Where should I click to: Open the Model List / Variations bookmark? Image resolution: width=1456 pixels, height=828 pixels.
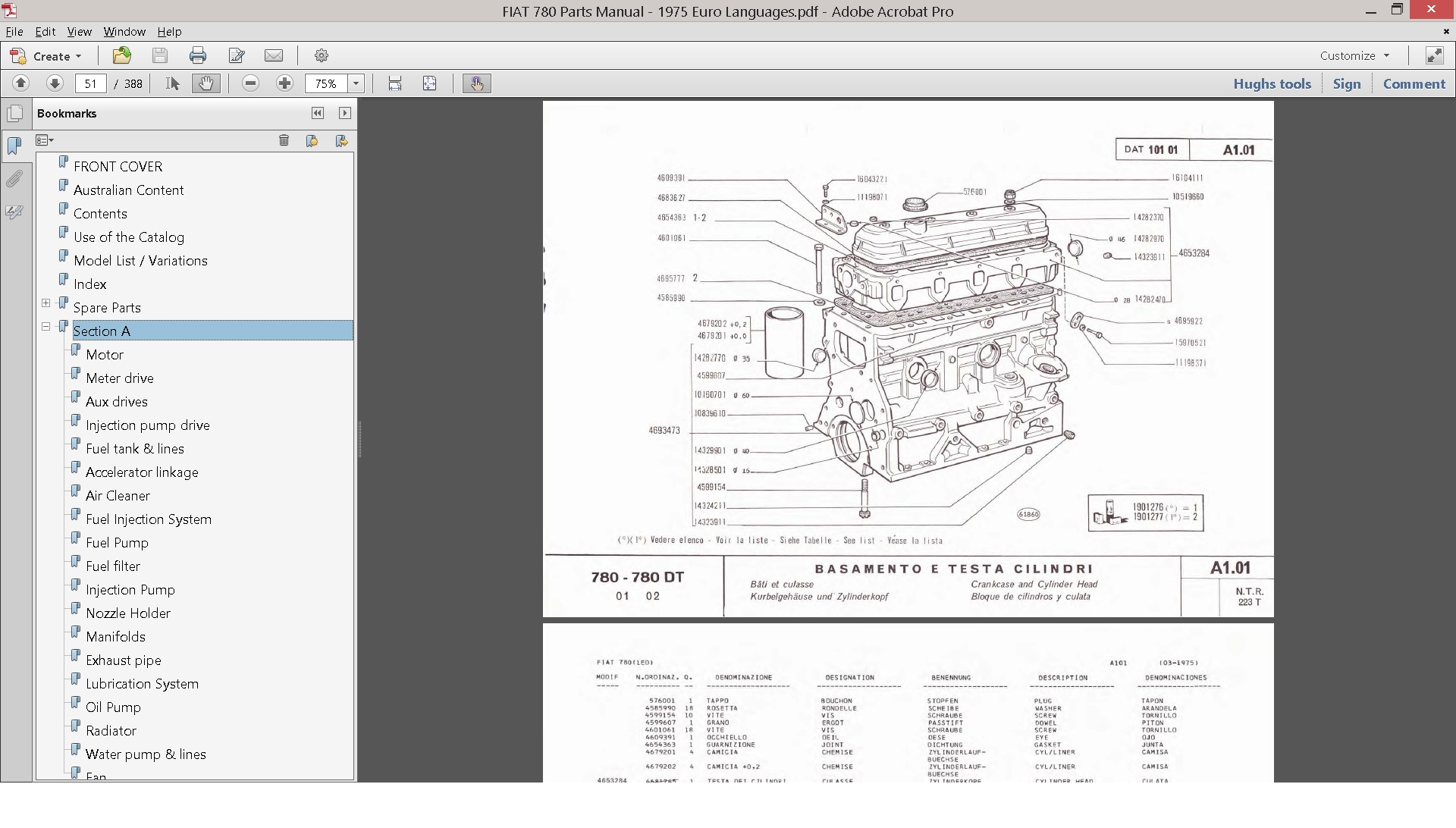tap(140, 261)
